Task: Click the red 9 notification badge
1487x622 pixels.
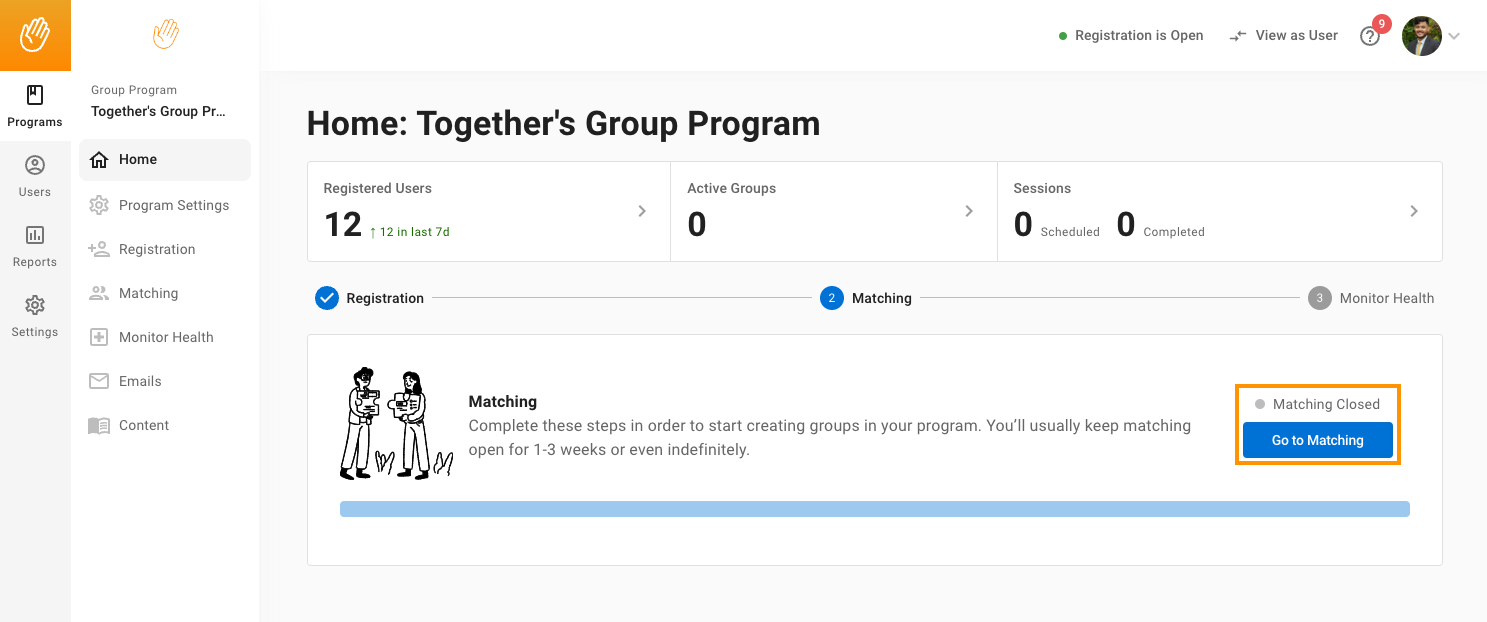Action: coord(1382,23)
